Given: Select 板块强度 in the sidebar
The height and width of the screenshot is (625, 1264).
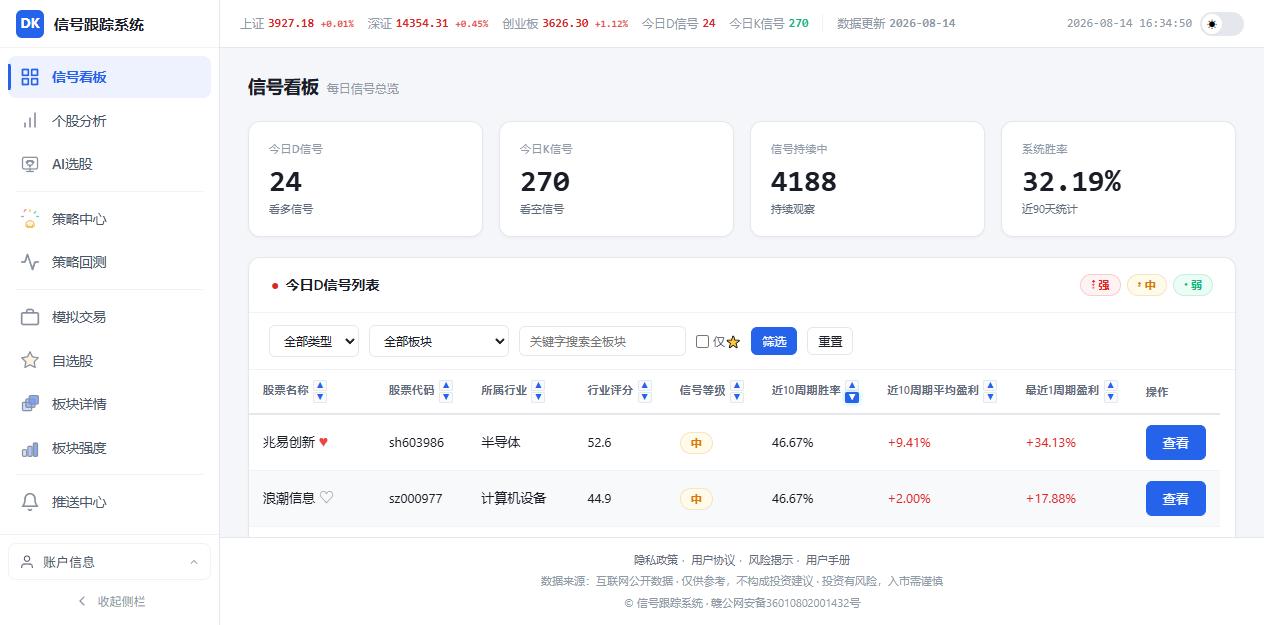Looking at the screenshot, I should (x=110, y=448).
